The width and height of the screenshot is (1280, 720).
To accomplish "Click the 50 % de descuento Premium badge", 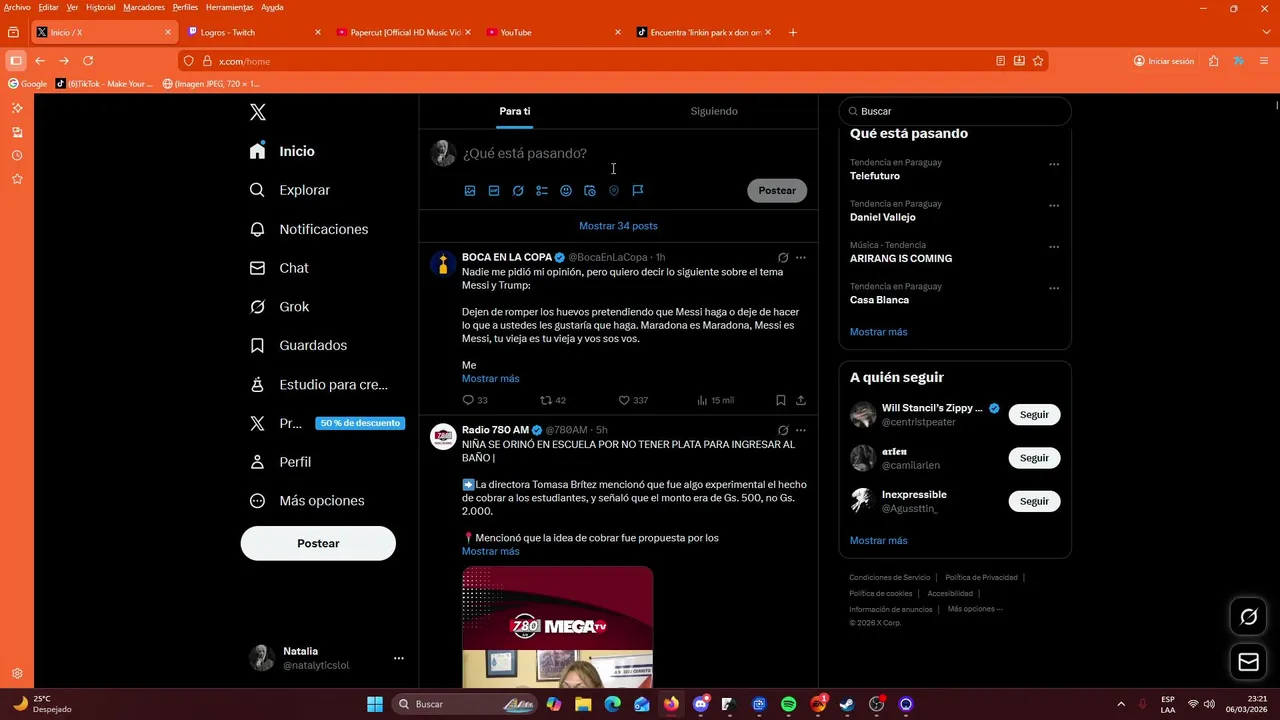I will click(360, 423).
